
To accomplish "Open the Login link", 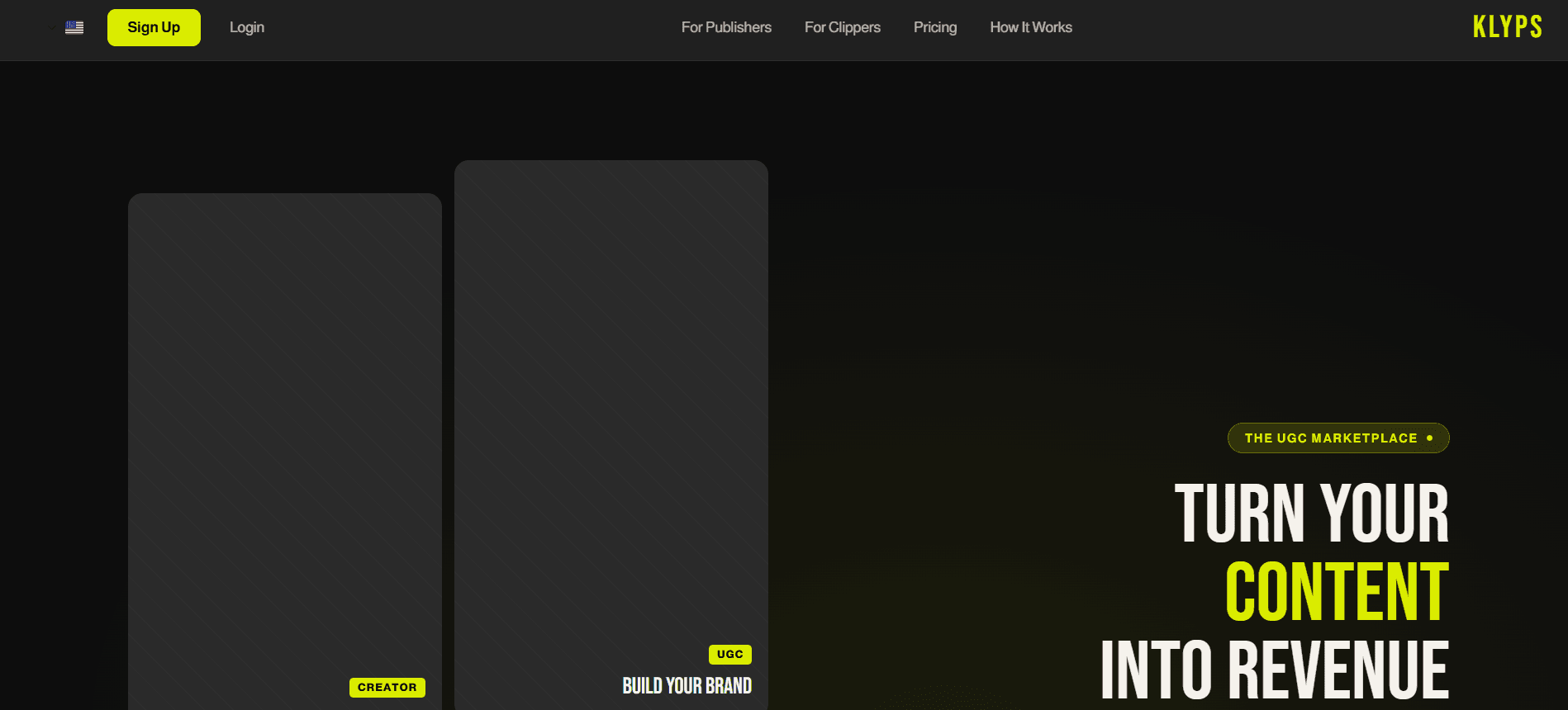I will coord(247,27).
